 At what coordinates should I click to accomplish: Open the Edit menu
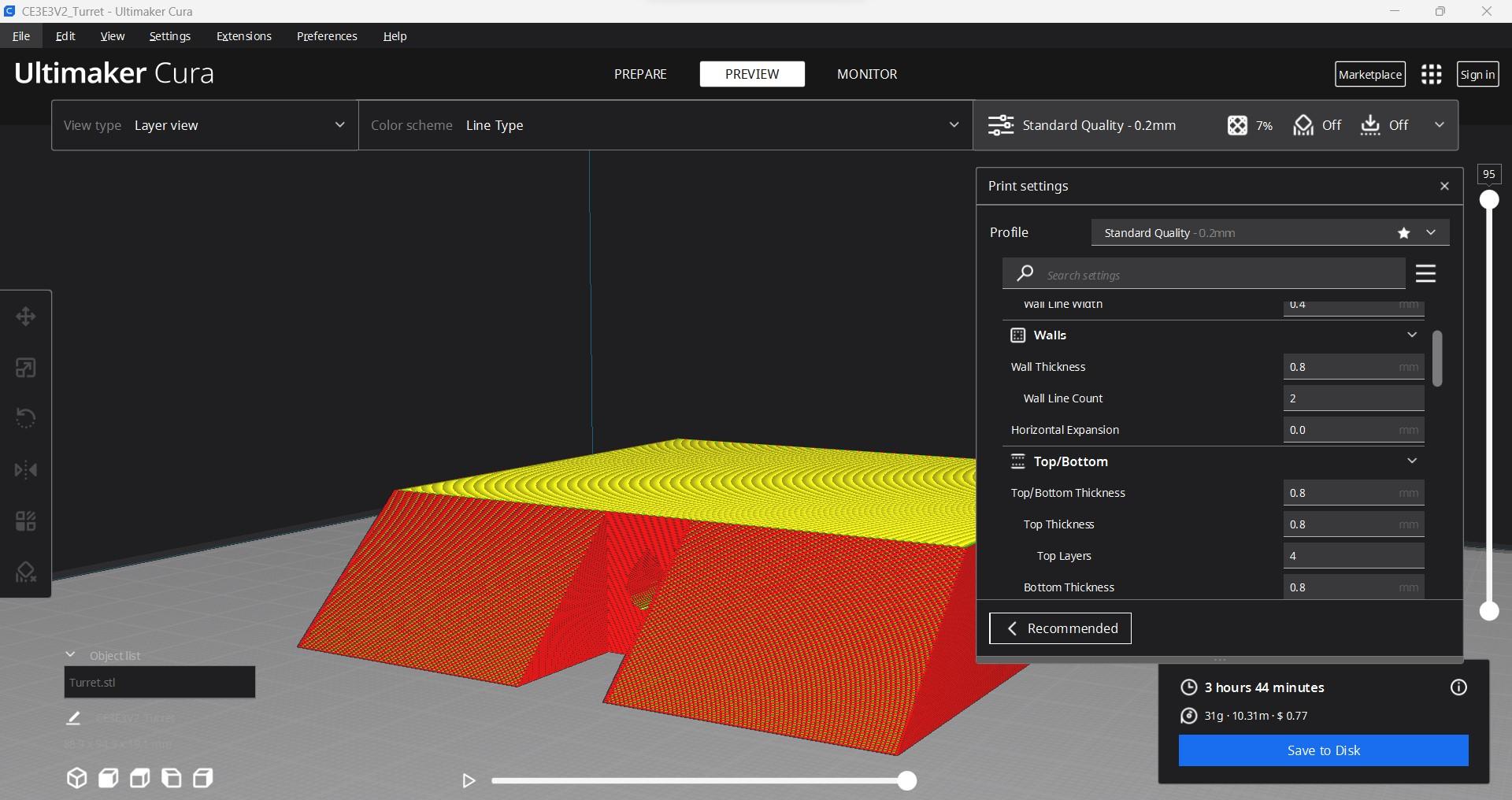click(65, 36)
